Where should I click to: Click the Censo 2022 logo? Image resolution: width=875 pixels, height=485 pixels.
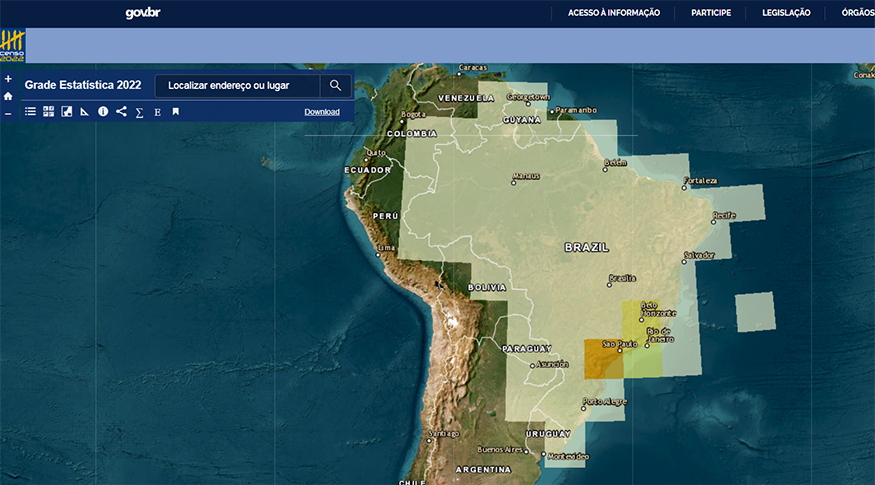click(12, 46)
